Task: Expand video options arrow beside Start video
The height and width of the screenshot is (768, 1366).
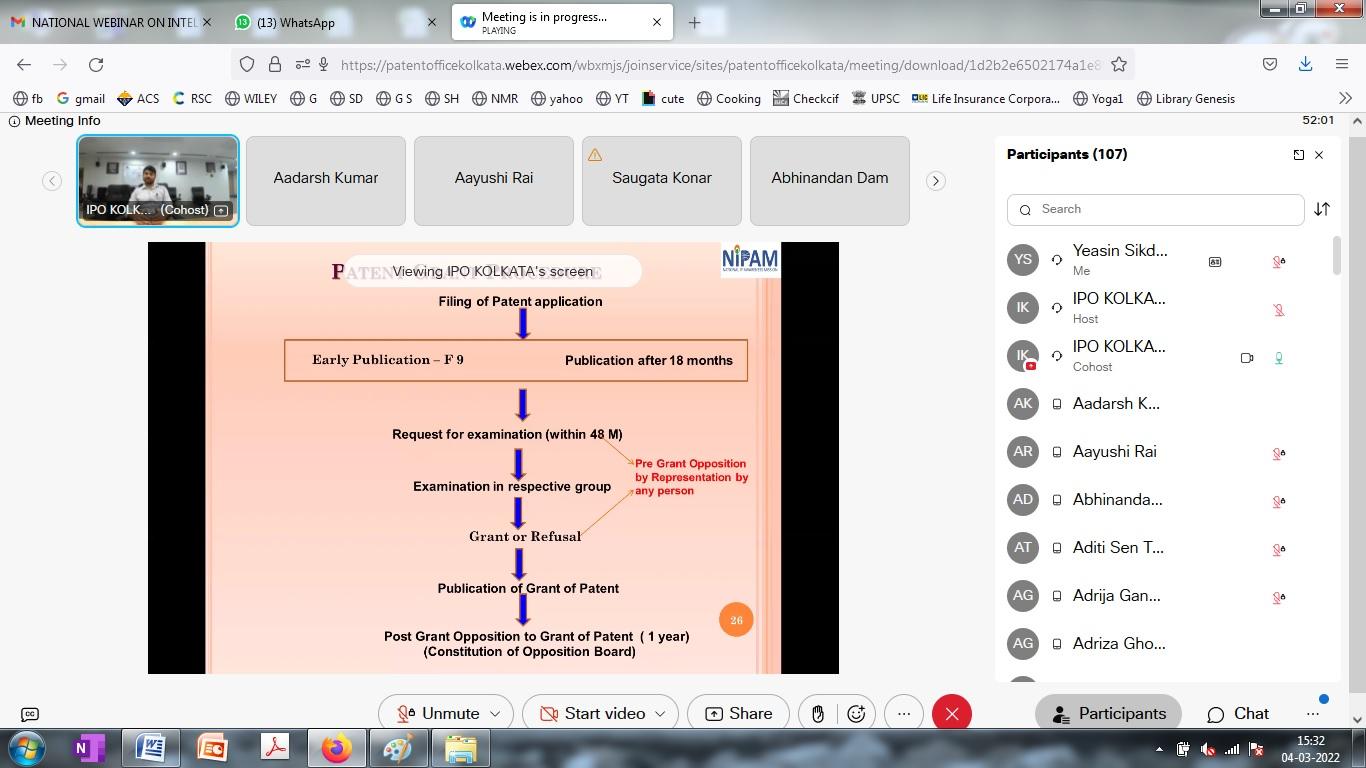Action: point(660,714)
